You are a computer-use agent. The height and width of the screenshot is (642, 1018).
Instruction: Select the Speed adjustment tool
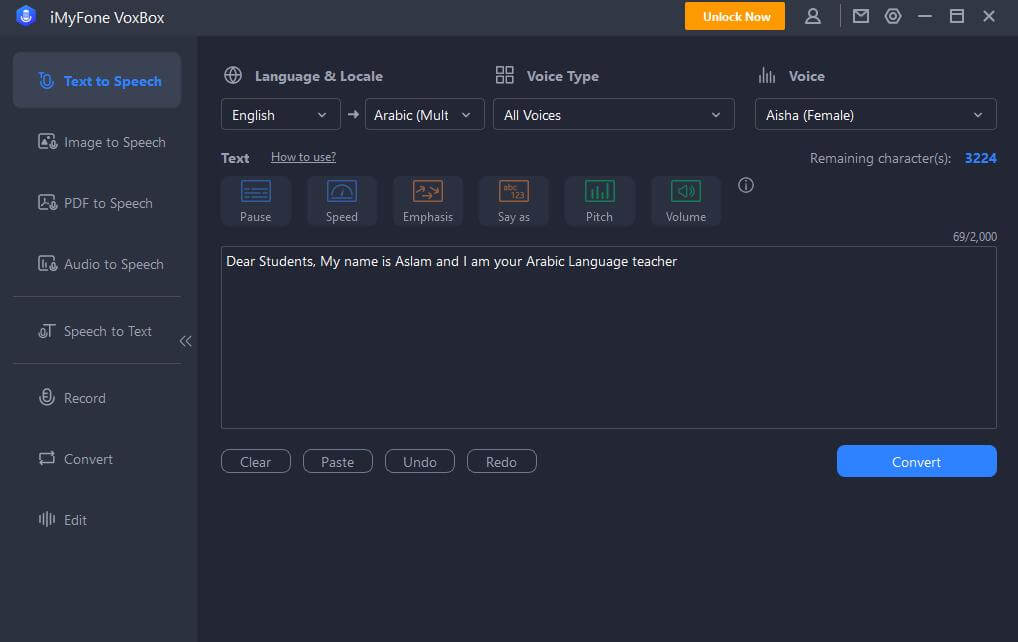tap(341, 201)
